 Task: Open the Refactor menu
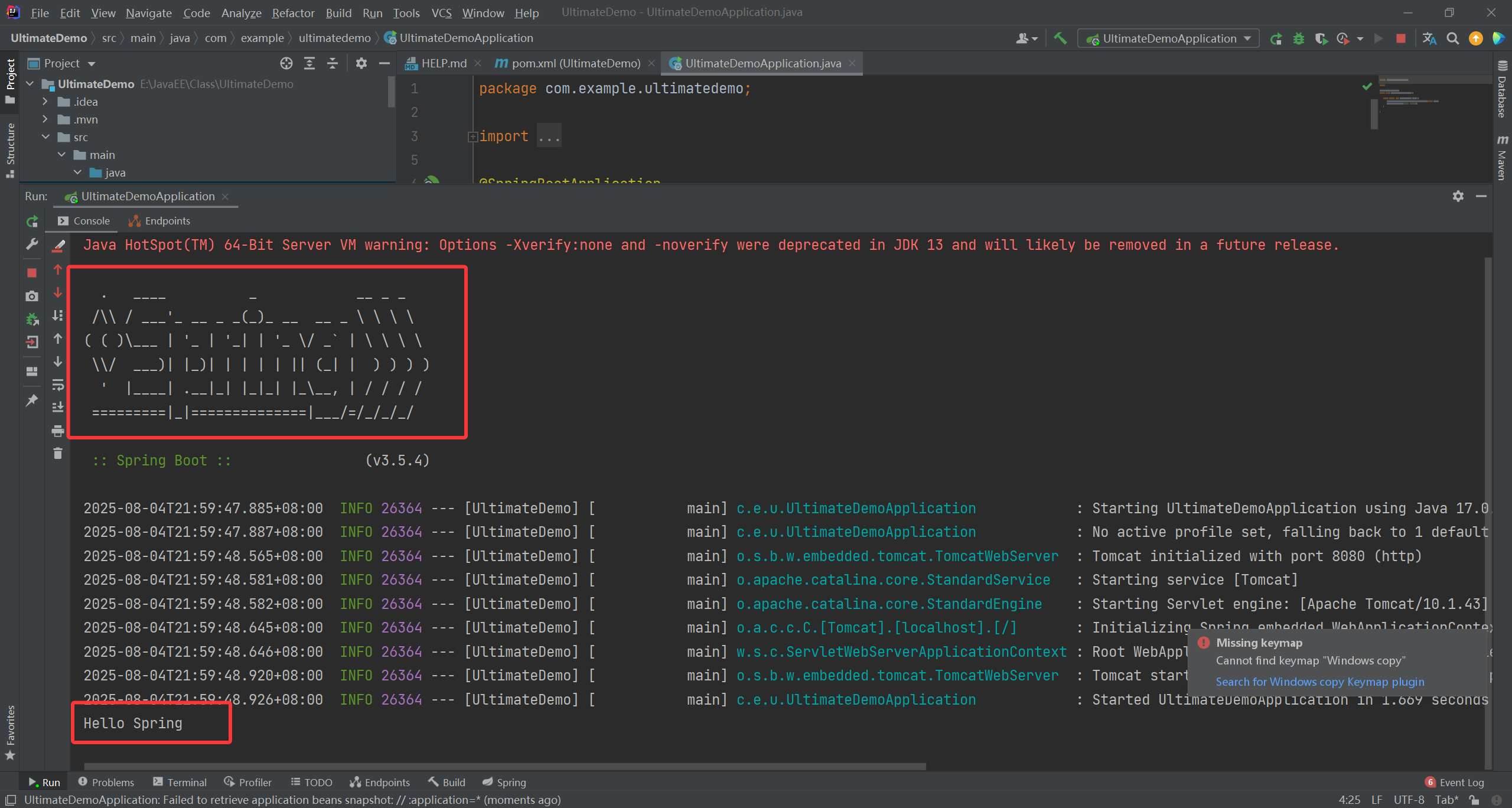point(293,12)
